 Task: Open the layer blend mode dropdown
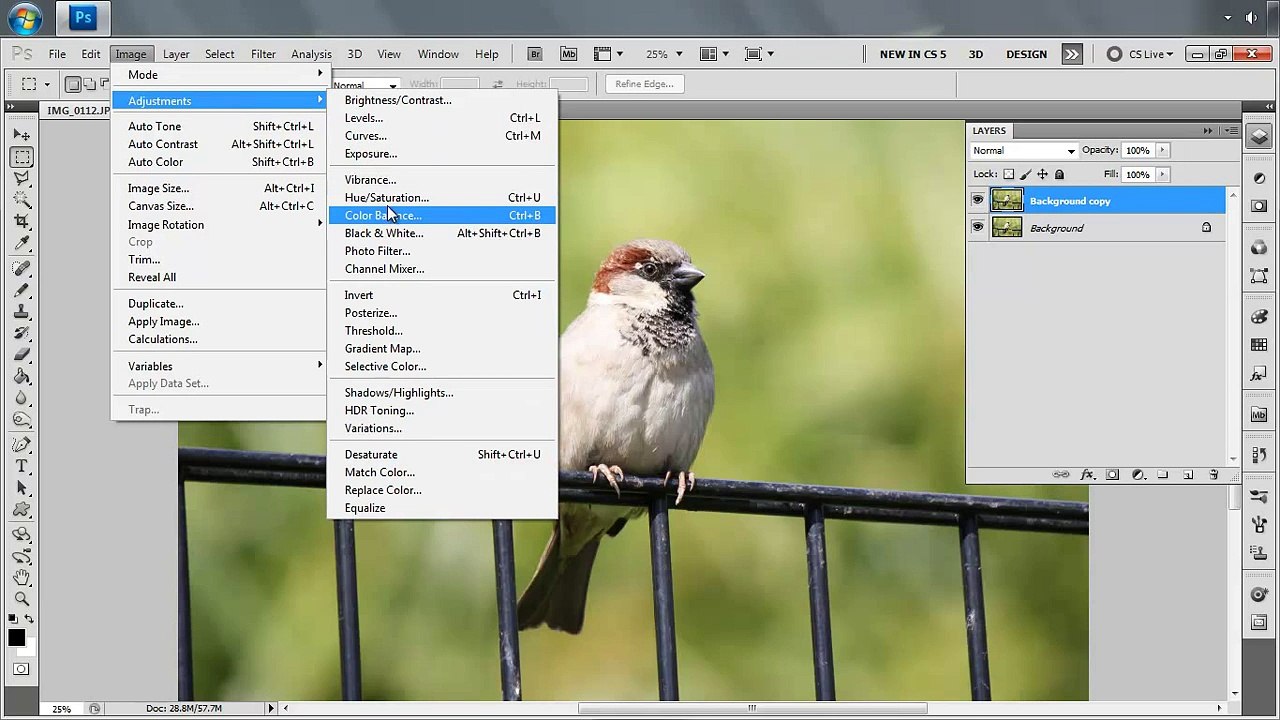coord(1024,150)
